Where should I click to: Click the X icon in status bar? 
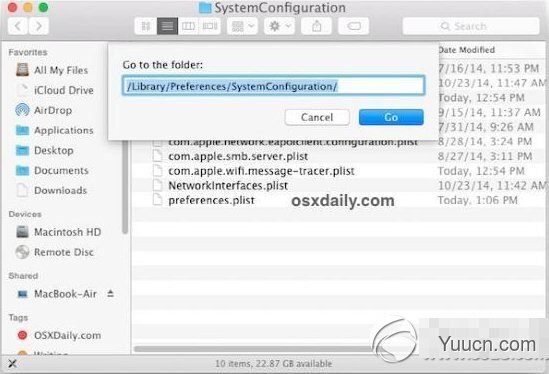coord(12,364)
